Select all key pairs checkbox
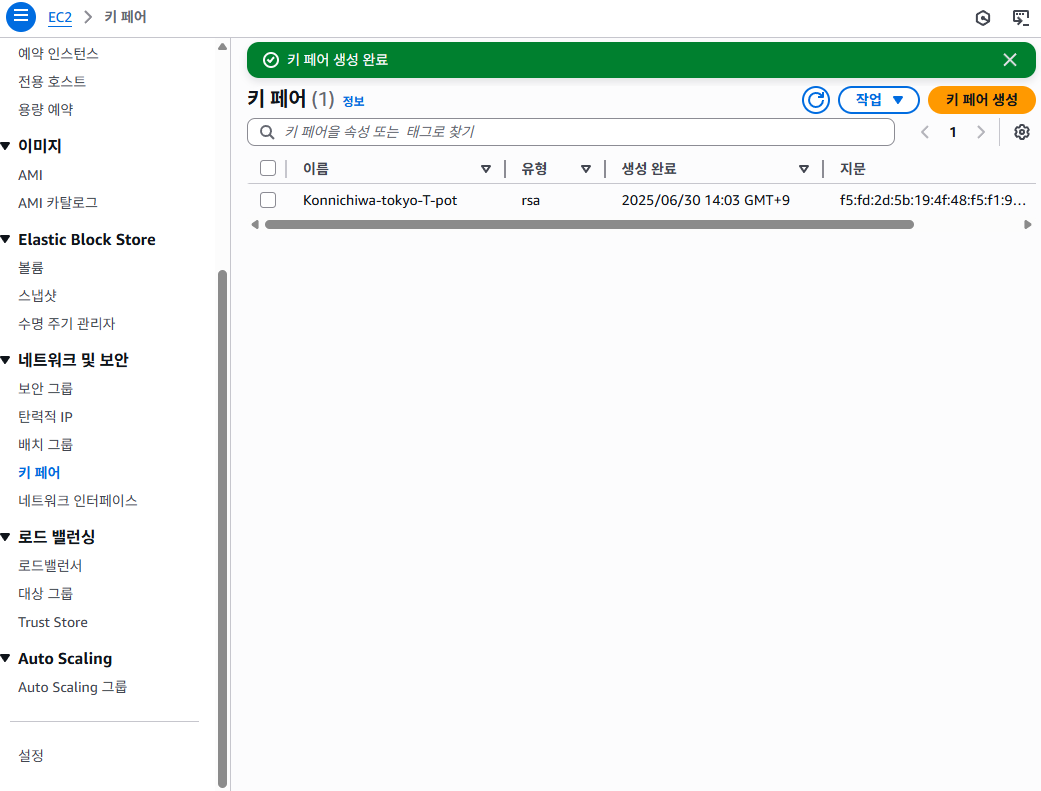 (268, 168)
